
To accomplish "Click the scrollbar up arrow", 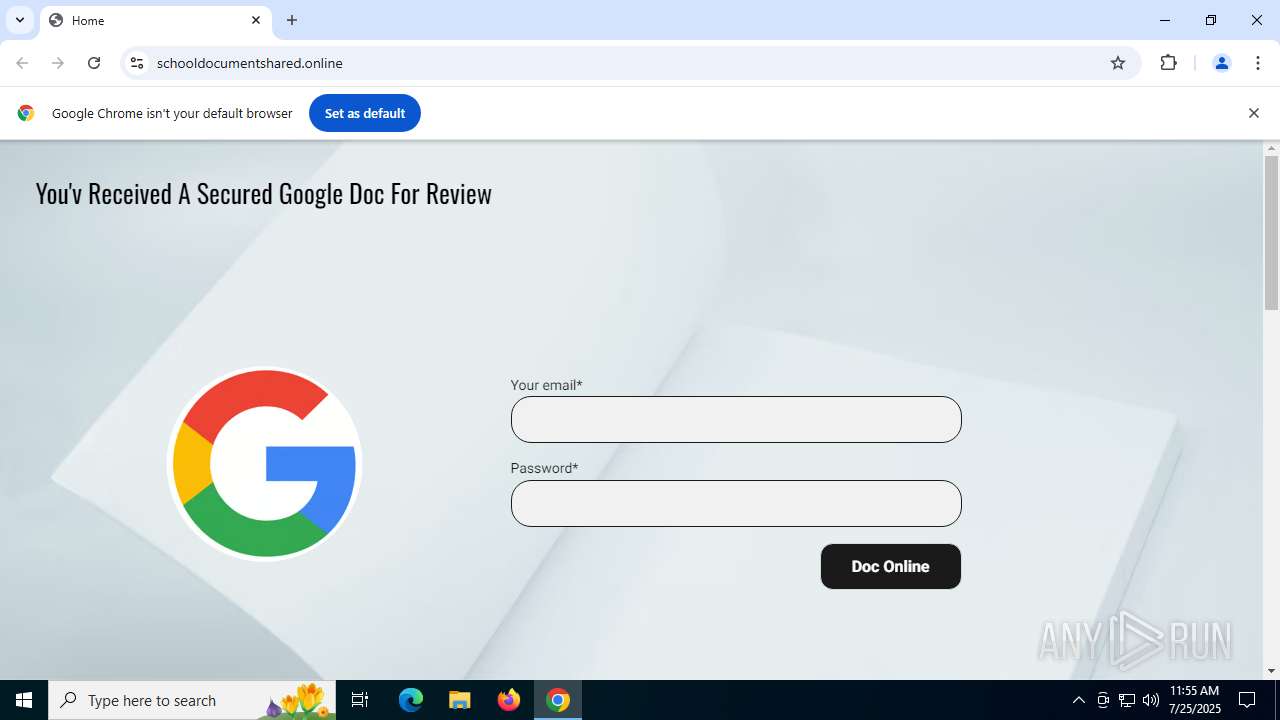I will click(x=1271, y=149).
